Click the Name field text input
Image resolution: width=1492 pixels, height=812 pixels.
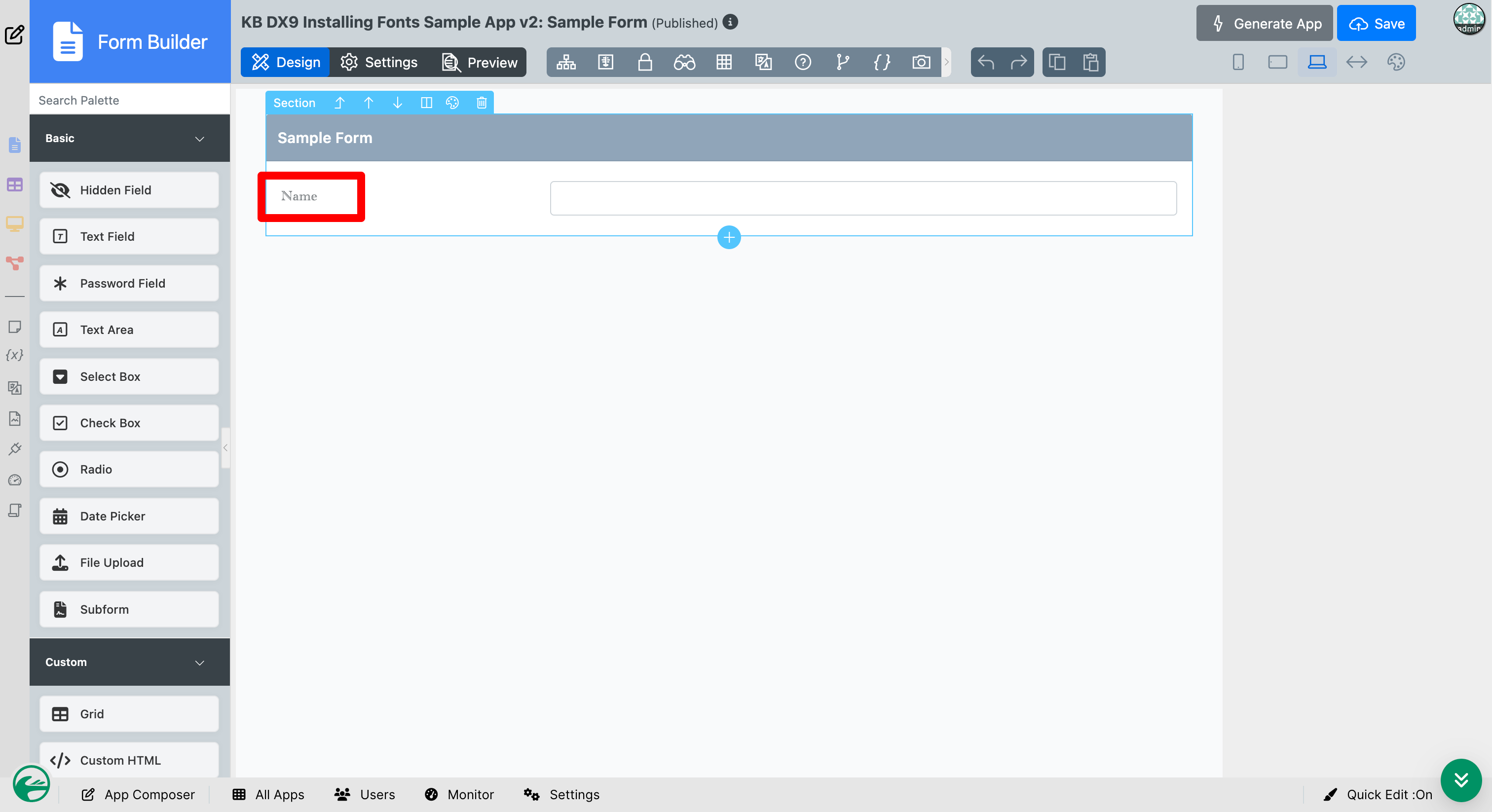click(863, 198)
